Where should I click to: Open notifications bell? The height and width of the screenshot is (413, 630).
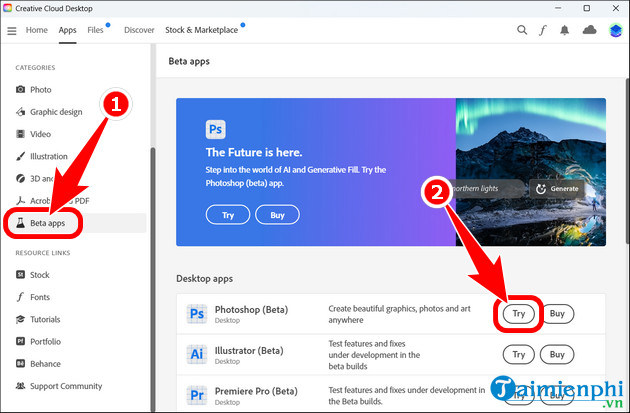pos(565,30)
